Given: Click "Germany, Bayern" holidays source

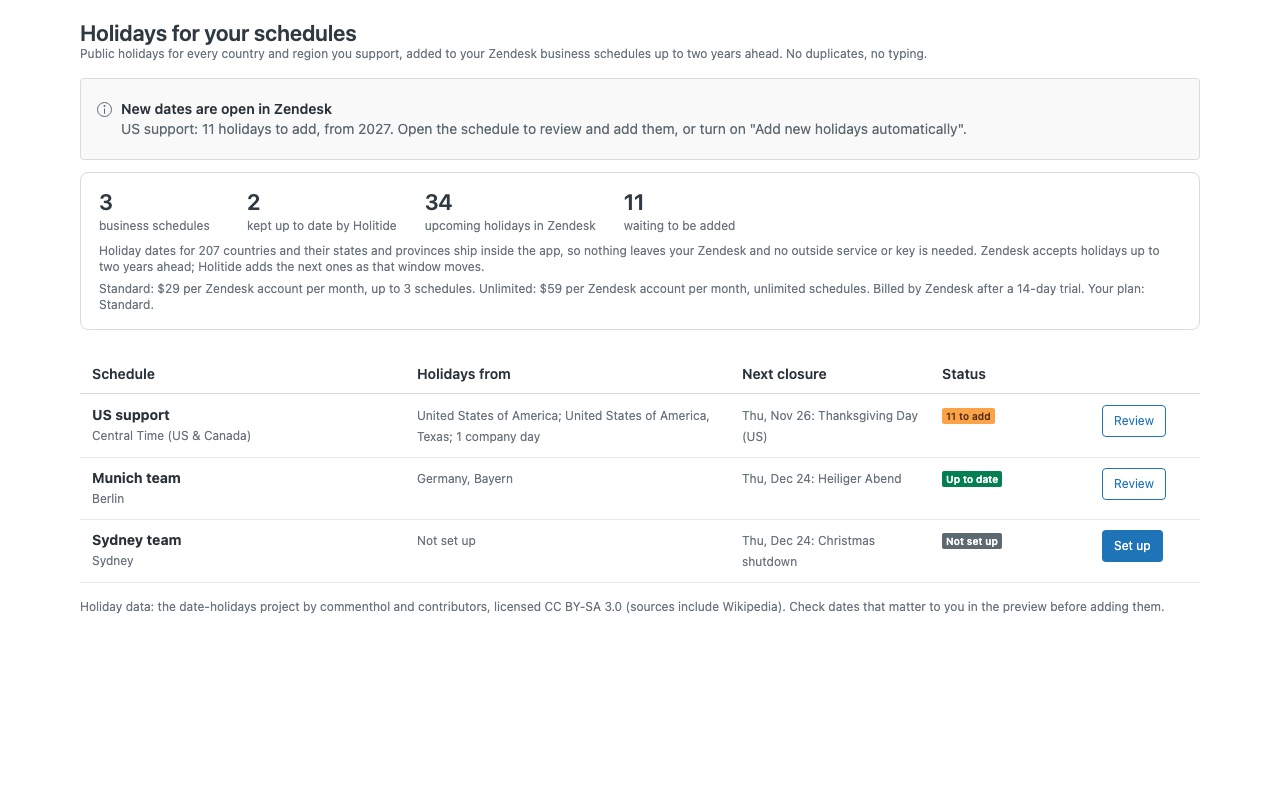Looking at the screenshot, I should coord(465,479).
